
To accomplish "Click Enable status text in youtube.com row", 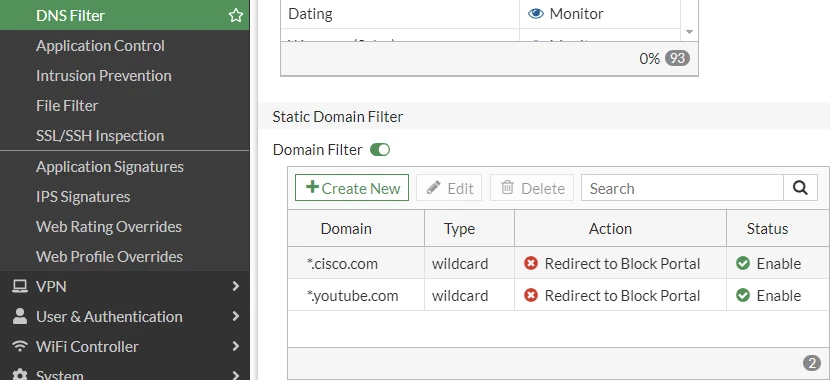I will [779, 295].
